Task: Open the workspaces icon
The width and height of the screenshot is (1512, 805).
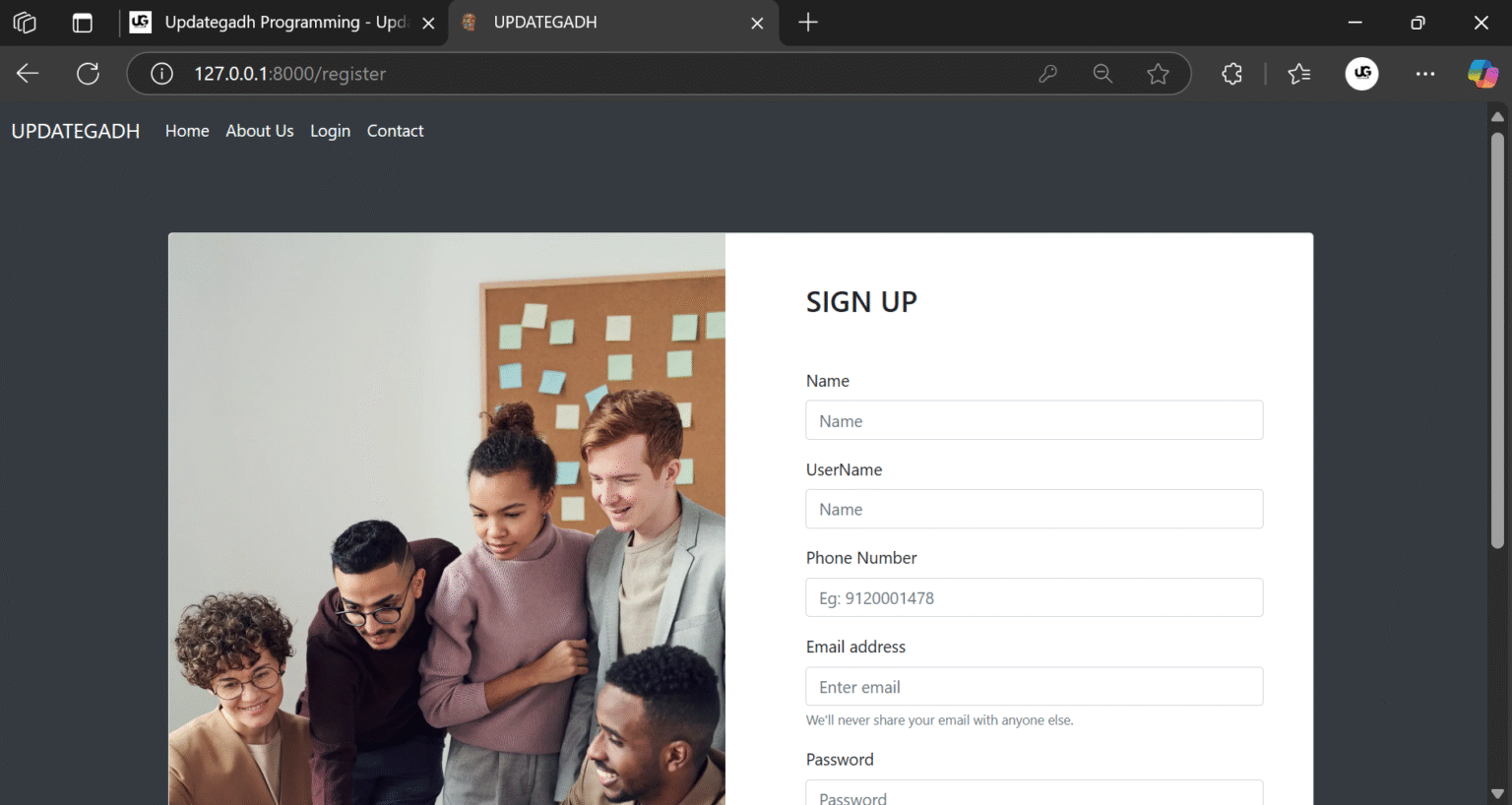Action: click(25, 23)
